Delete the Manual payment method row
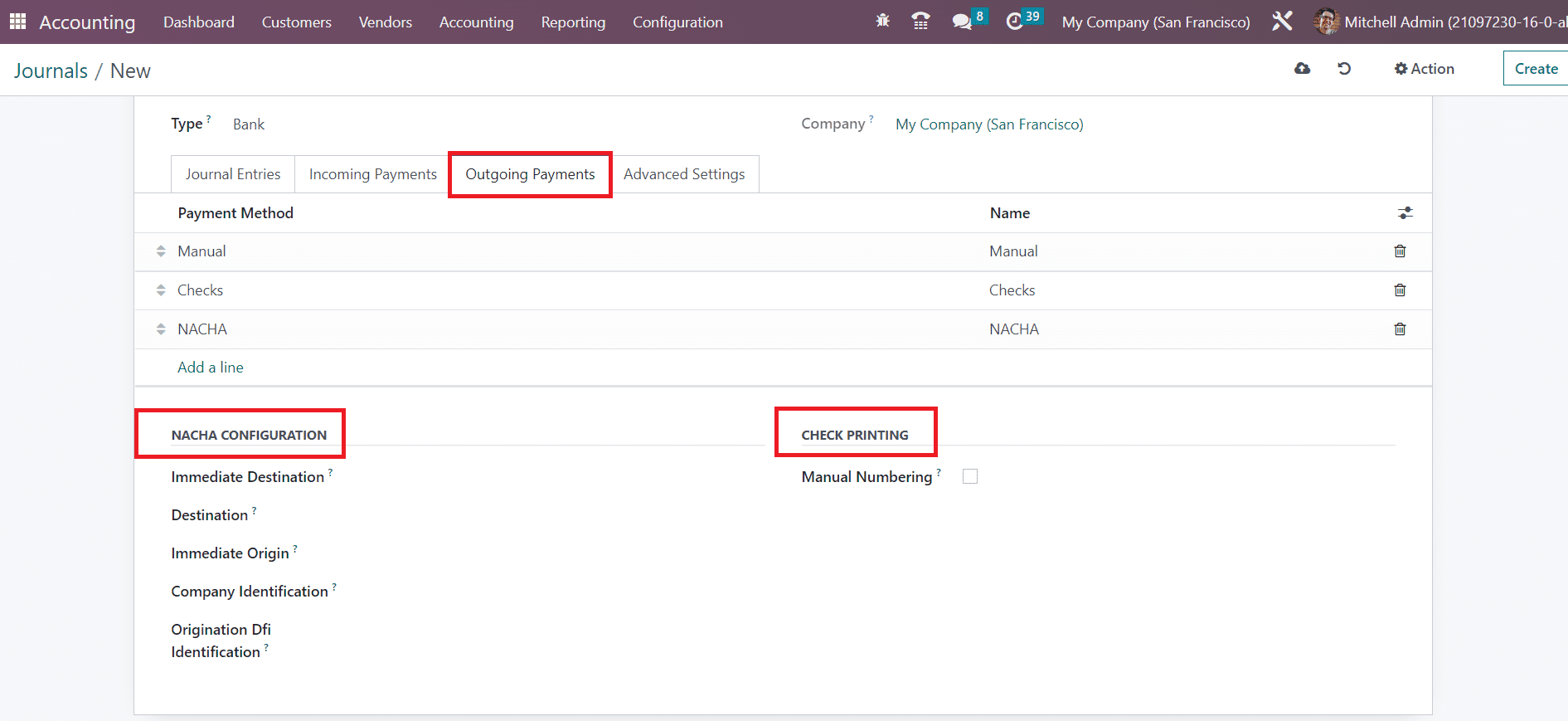Image resolution: width=1568 pixels, height=721 pixels. click(x=1400, y=251)
